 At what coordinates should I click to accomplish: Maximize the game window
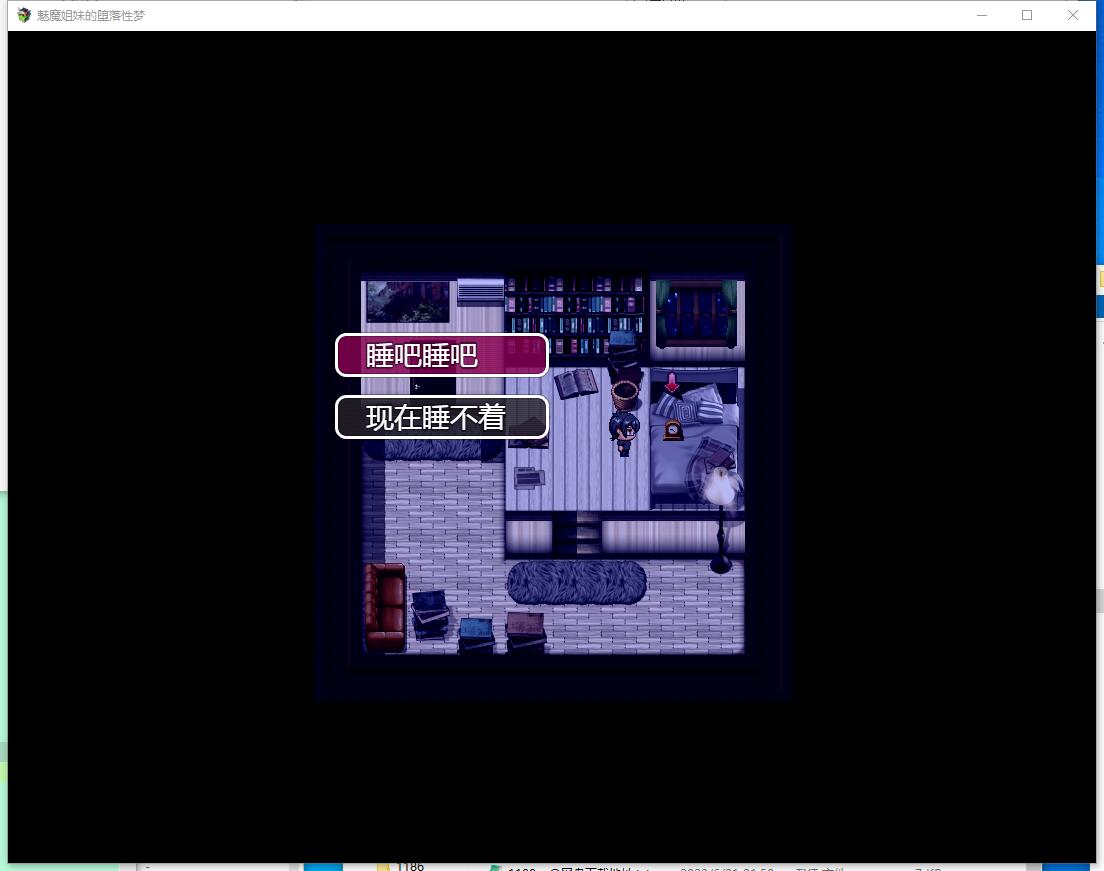(x=1026, y=15)
